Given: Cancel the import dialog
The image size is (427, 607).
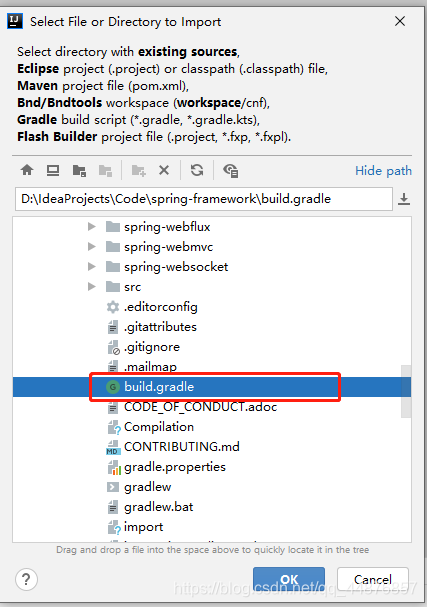Looking at the screenshot, I should coord(373,579).
